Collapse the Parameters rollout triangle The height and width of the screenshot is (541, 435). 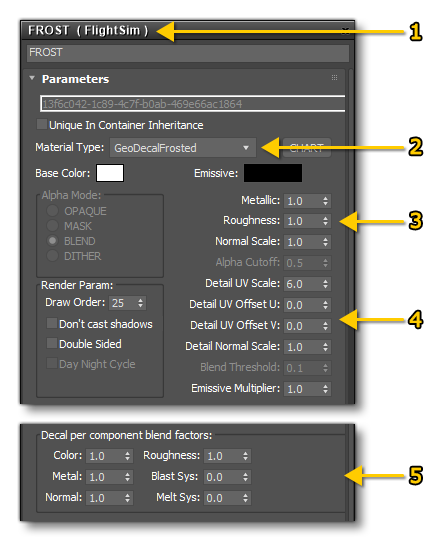[32, 78]
